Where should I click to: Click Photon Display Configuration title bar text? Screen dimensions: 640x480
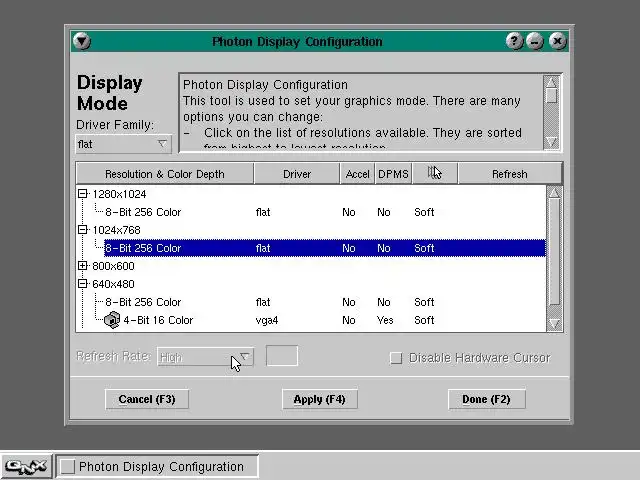297,42
